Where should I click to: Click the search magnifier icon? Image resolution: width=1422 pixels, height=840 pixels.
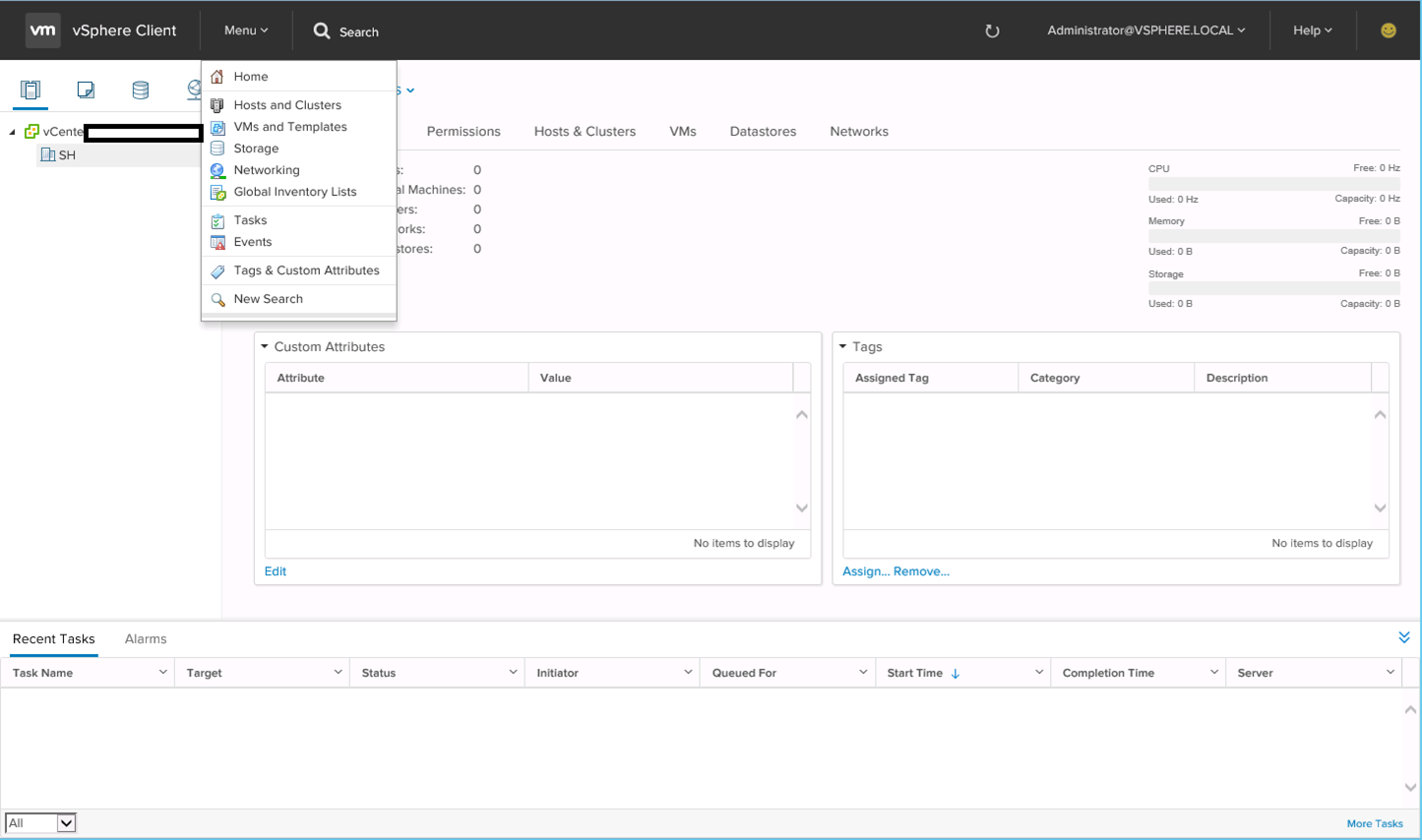(322, 31)
